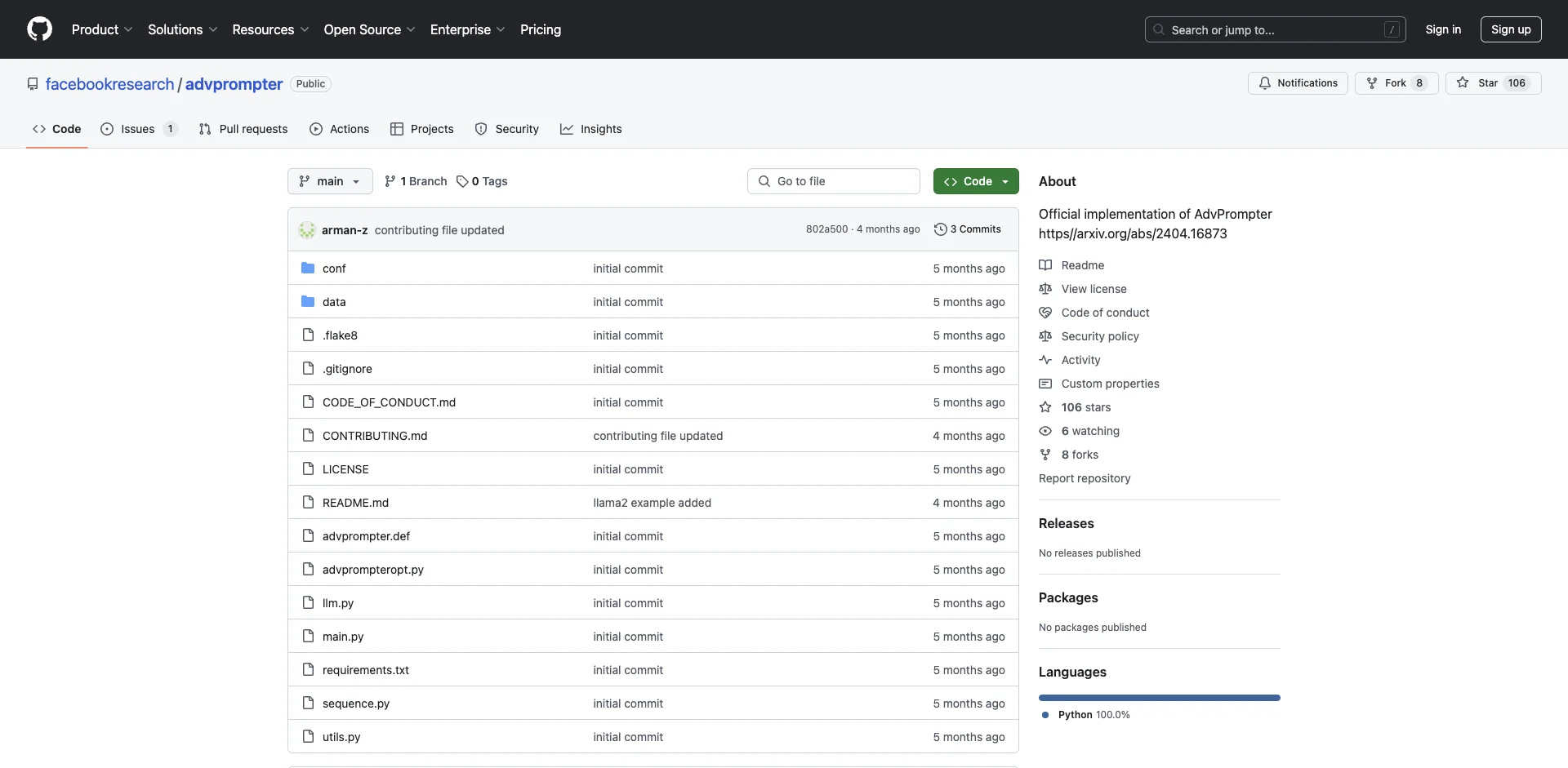Screen dimensions: 1568x768
Task: Open the green Code dropdown button
Action: (976, 181)
